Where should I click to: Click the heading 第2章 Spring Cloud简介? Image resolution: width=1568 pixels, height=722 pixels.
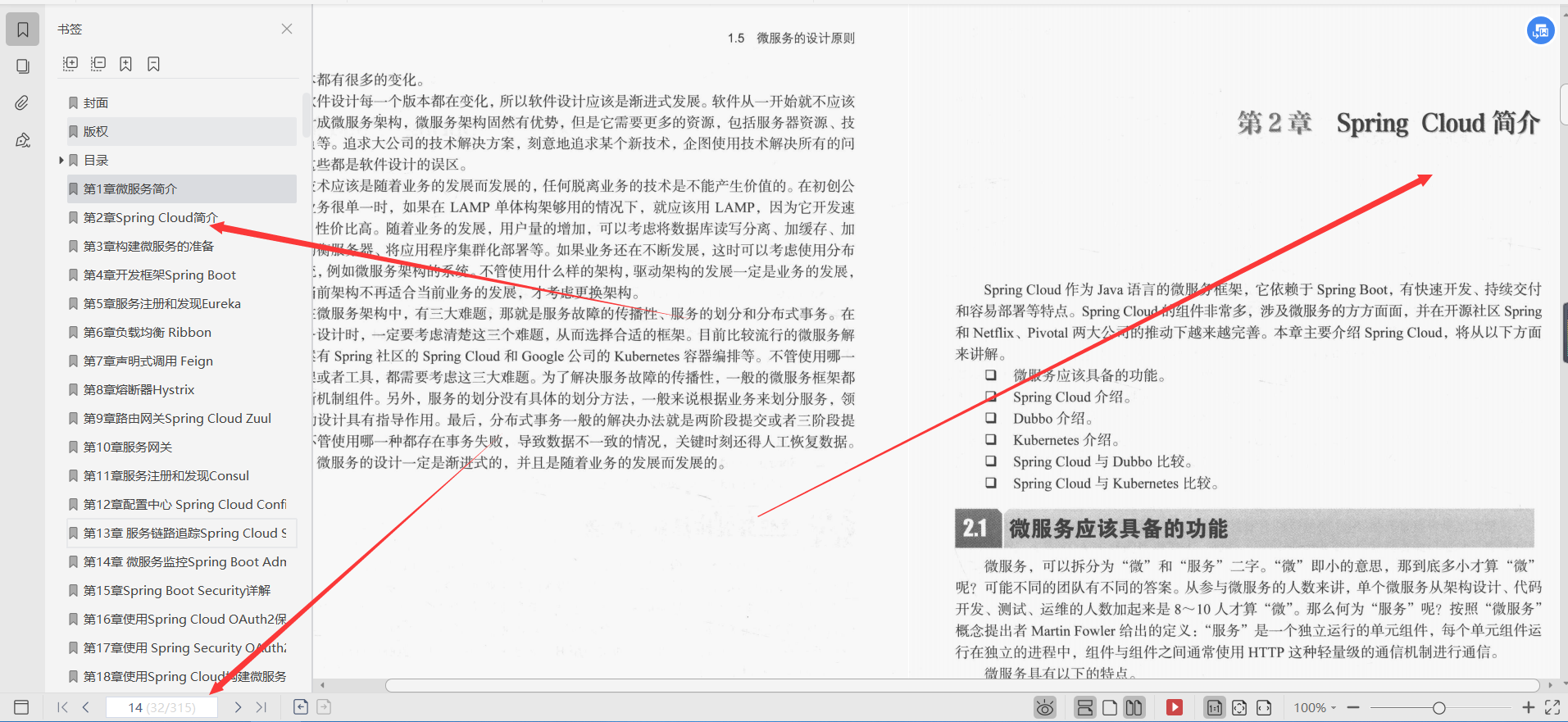pyautogui.click(x=1388, y=123)
